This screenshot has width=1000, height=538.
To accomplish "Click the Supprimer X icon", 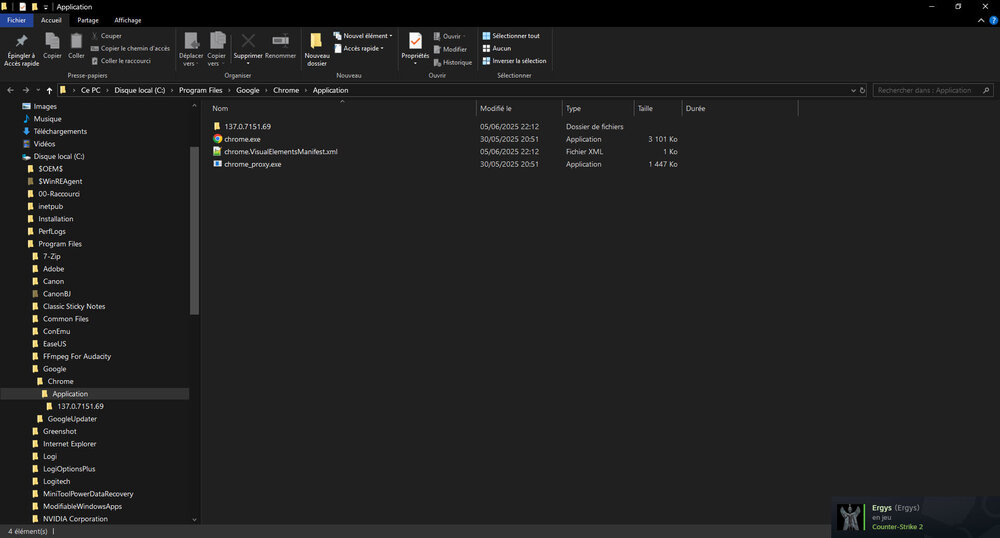I will pyautogui.click(x=248, y=41).
